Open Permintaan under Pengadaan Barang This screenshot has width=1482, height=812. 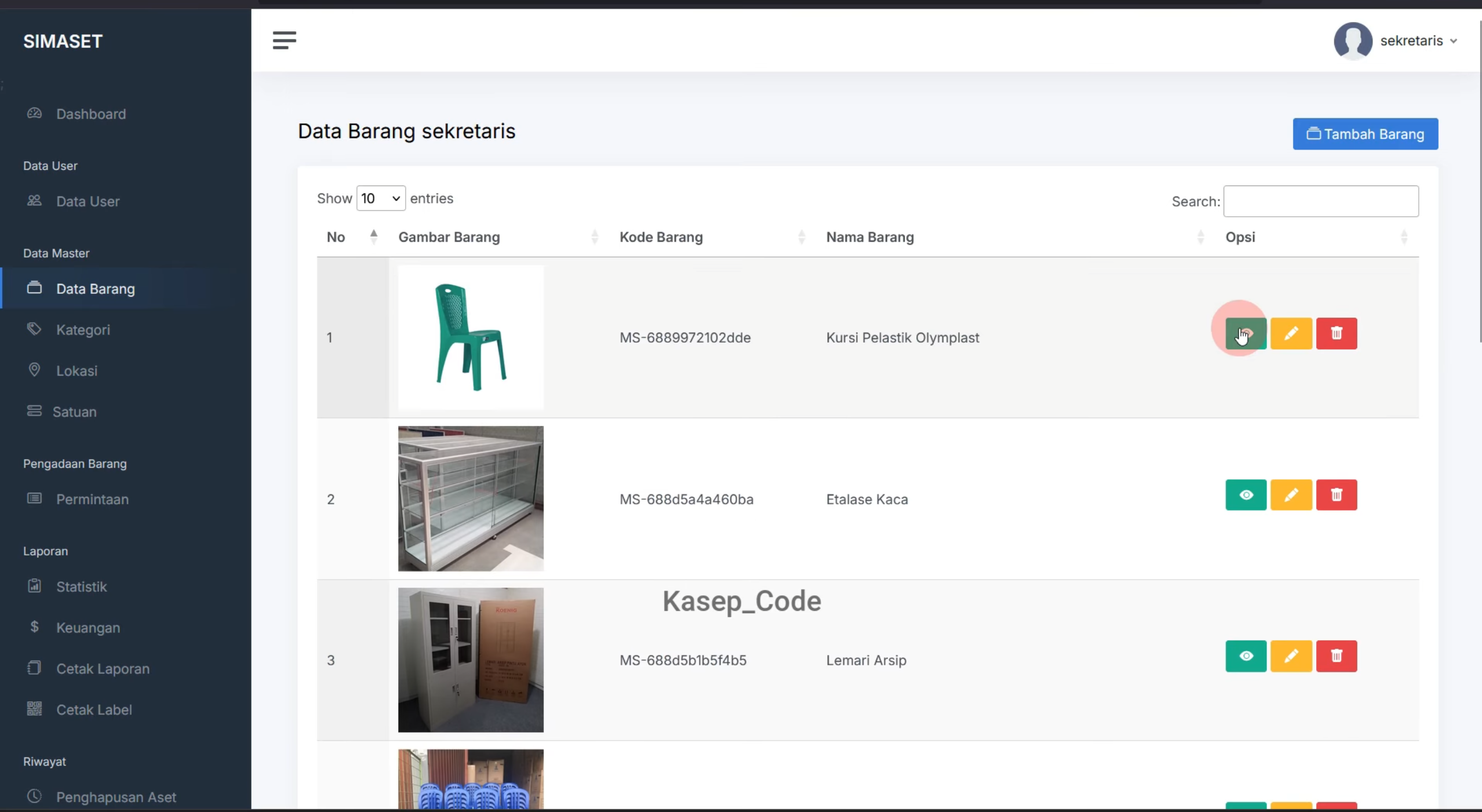[92, 499]
